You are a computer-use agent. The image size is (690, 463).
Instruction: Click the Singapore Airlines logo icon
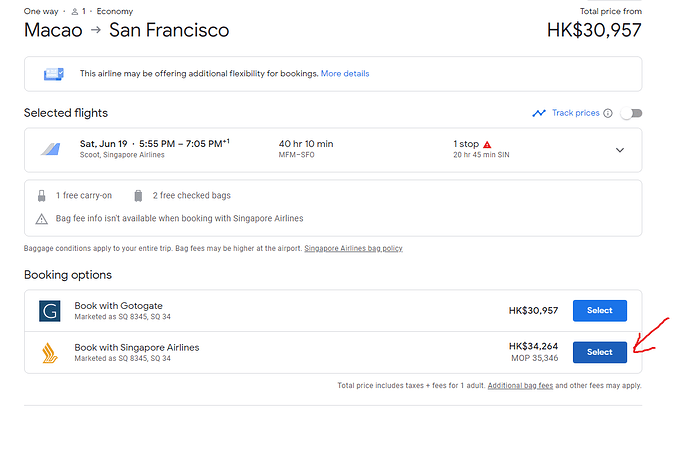[x=50, y=353]
